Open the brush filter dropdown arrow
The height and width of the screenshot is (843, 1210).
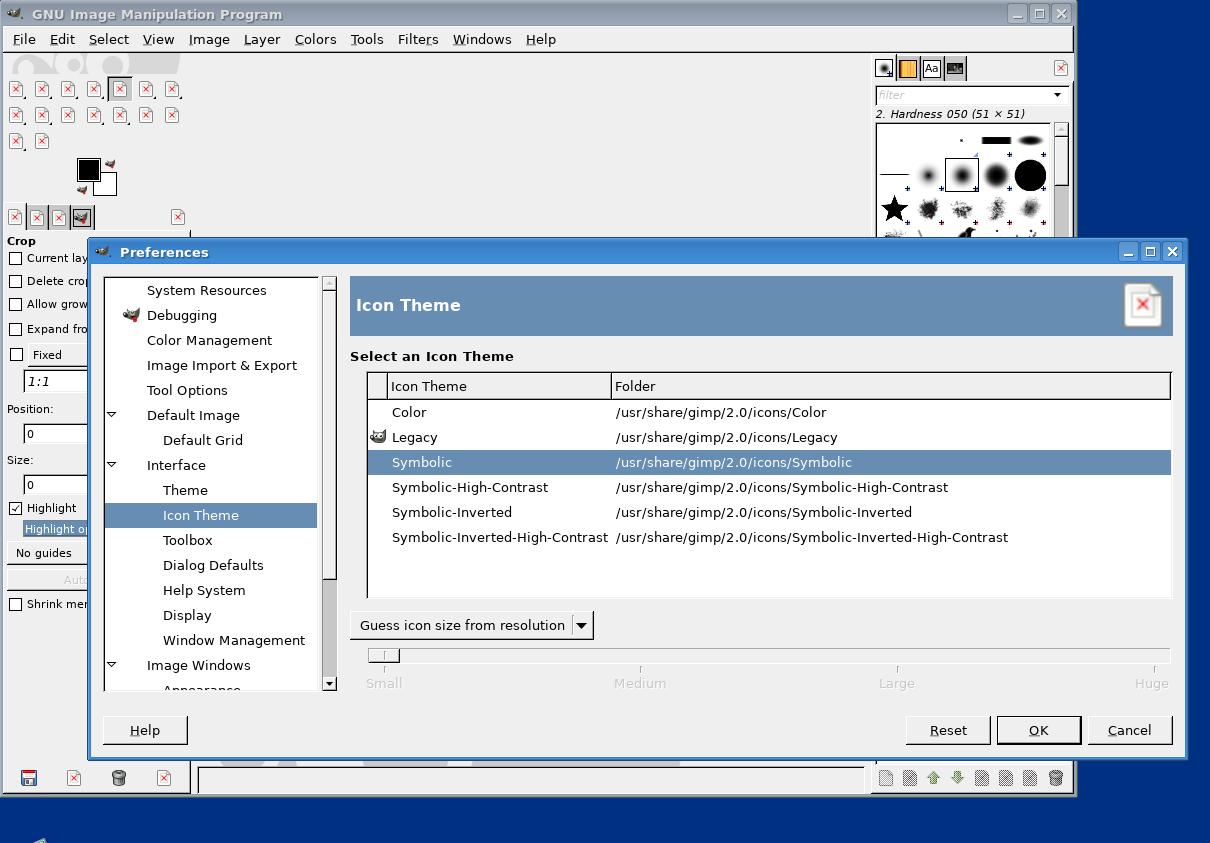tap(1057, 95)
